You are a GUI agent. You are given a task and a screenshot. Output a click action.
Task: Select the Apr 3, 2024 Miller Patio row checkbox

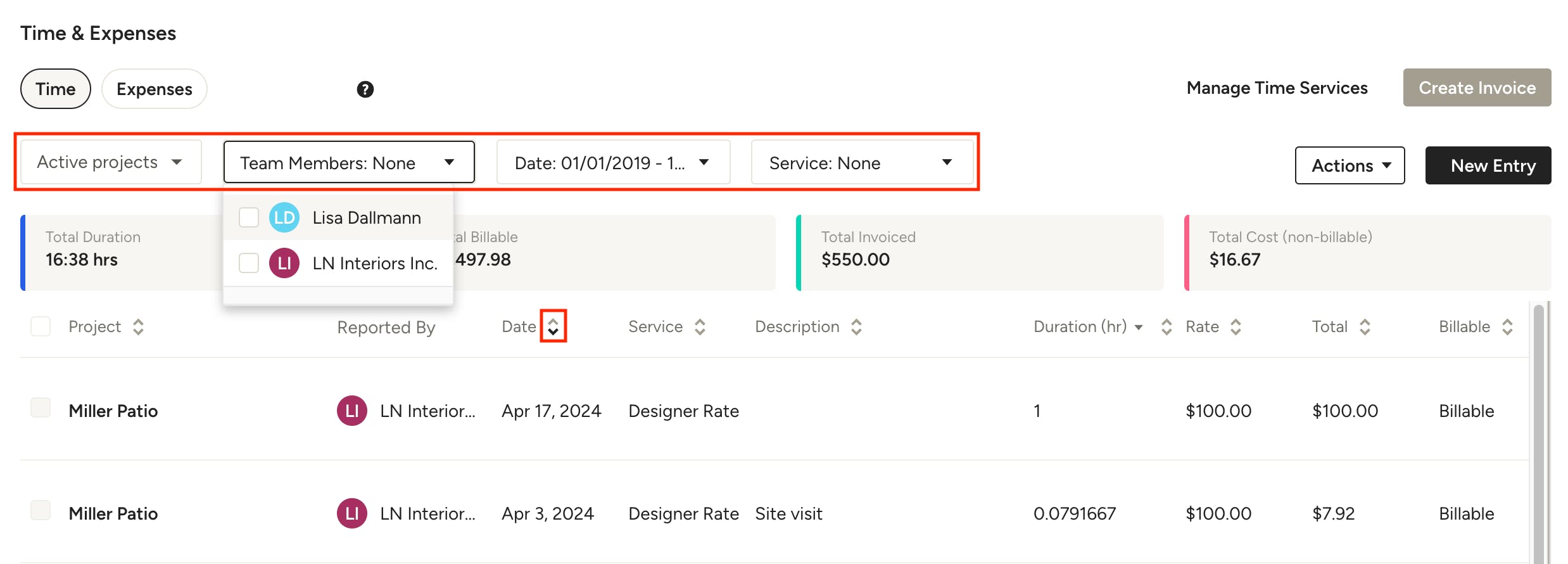(41, 510)
